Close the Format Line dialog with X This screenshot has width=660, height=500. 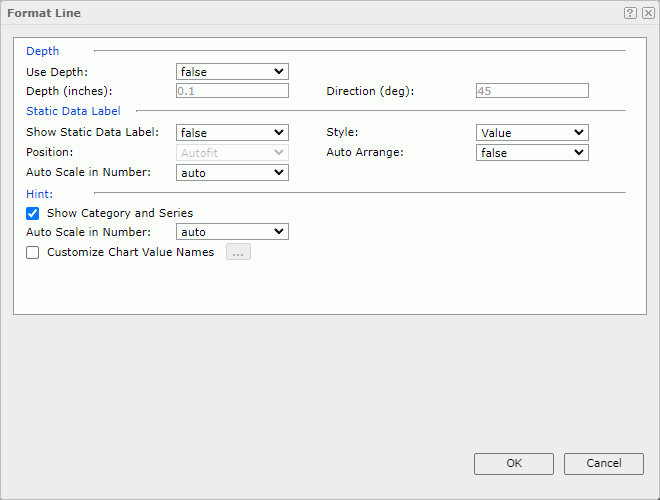[648, 13]
